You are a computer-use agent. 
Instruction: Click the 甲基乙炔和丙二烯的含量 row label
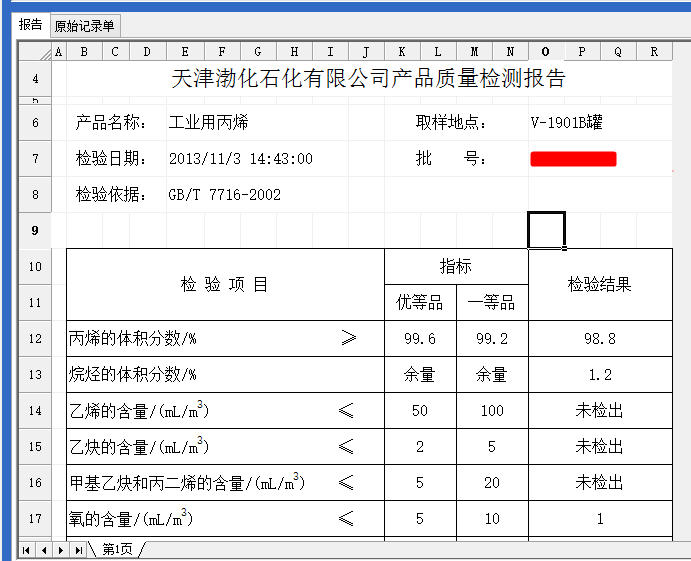coord(187,483)
